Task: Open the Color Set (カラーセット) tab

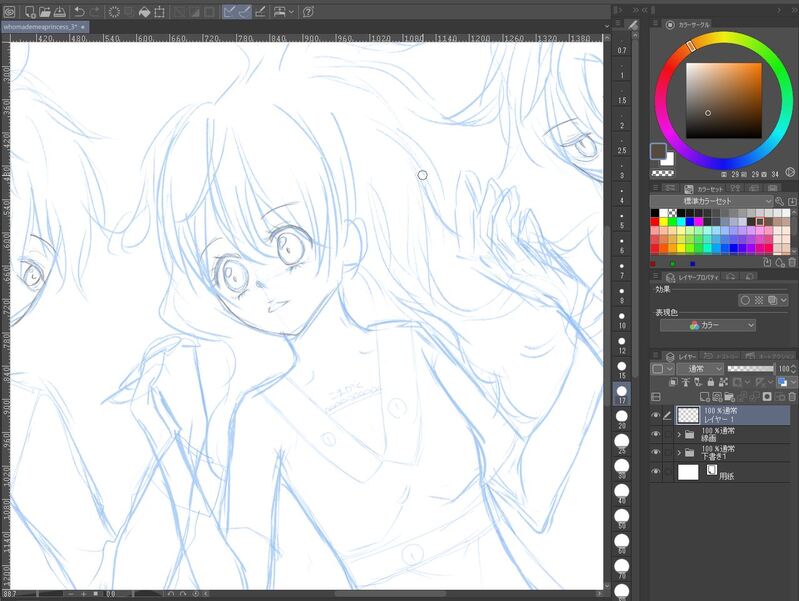Action: click(704, 189)
